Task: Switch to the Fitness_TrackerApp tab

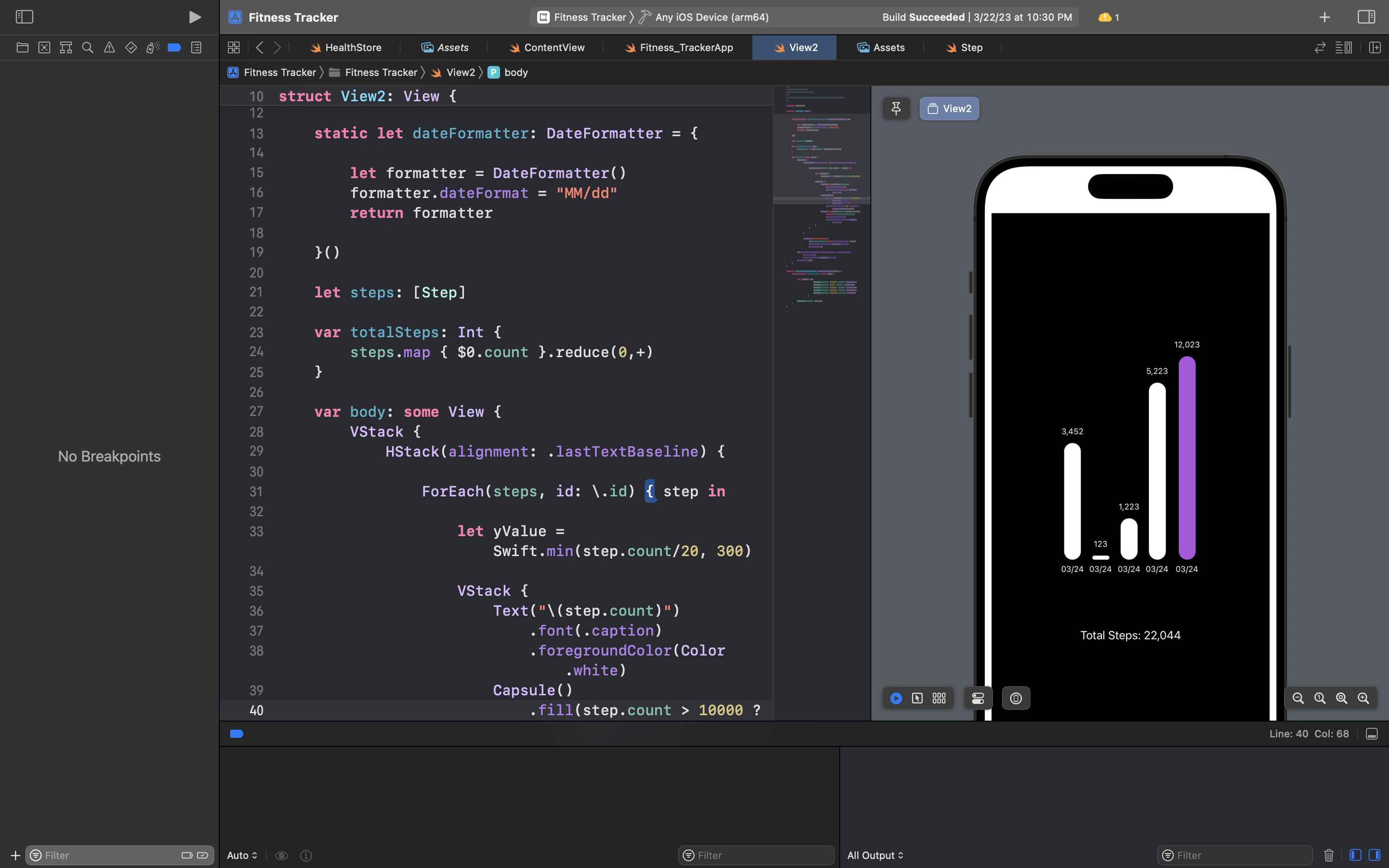Action: point(679,47)
